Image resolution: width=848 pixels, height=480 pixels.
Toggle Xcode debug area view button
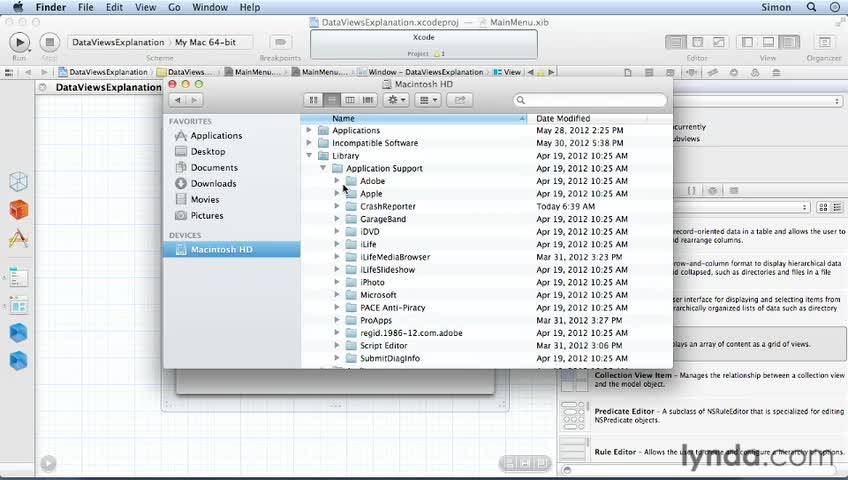pos(768,42)
